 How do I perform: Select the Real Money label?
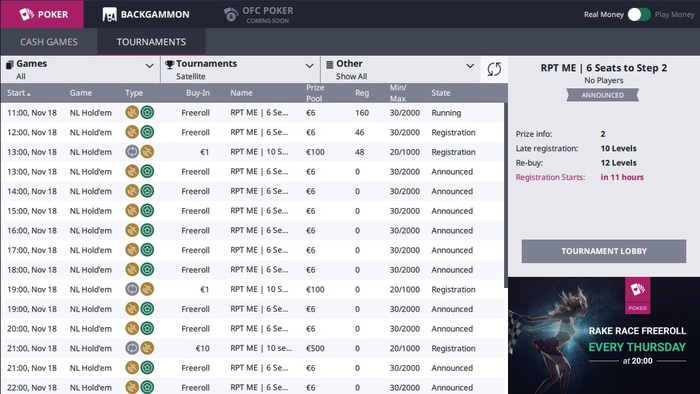click(604, 14)
